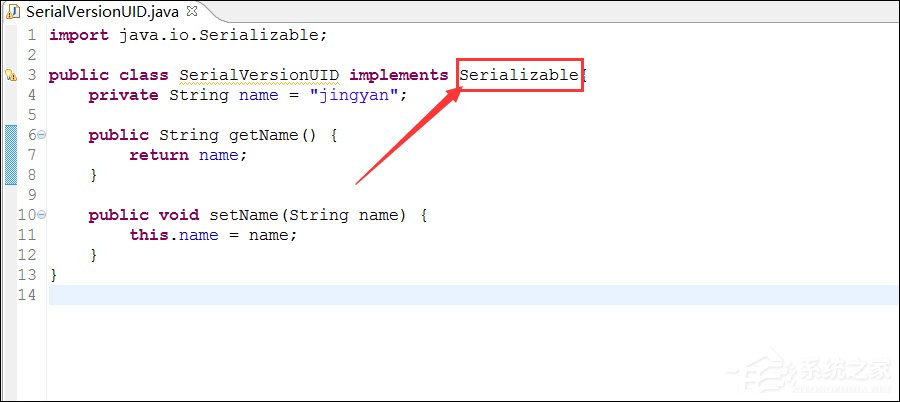Click the Java file icon on the tab
Viewport: 900px width, 402px height.
click(x=14, y=11)
